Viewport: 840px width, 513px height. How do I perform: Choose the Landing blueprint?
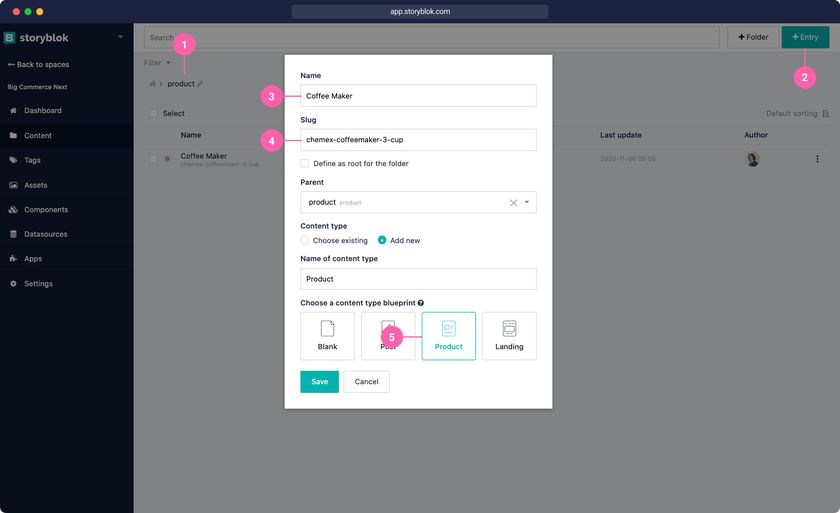pyautogui.click(x=509, y=336)
